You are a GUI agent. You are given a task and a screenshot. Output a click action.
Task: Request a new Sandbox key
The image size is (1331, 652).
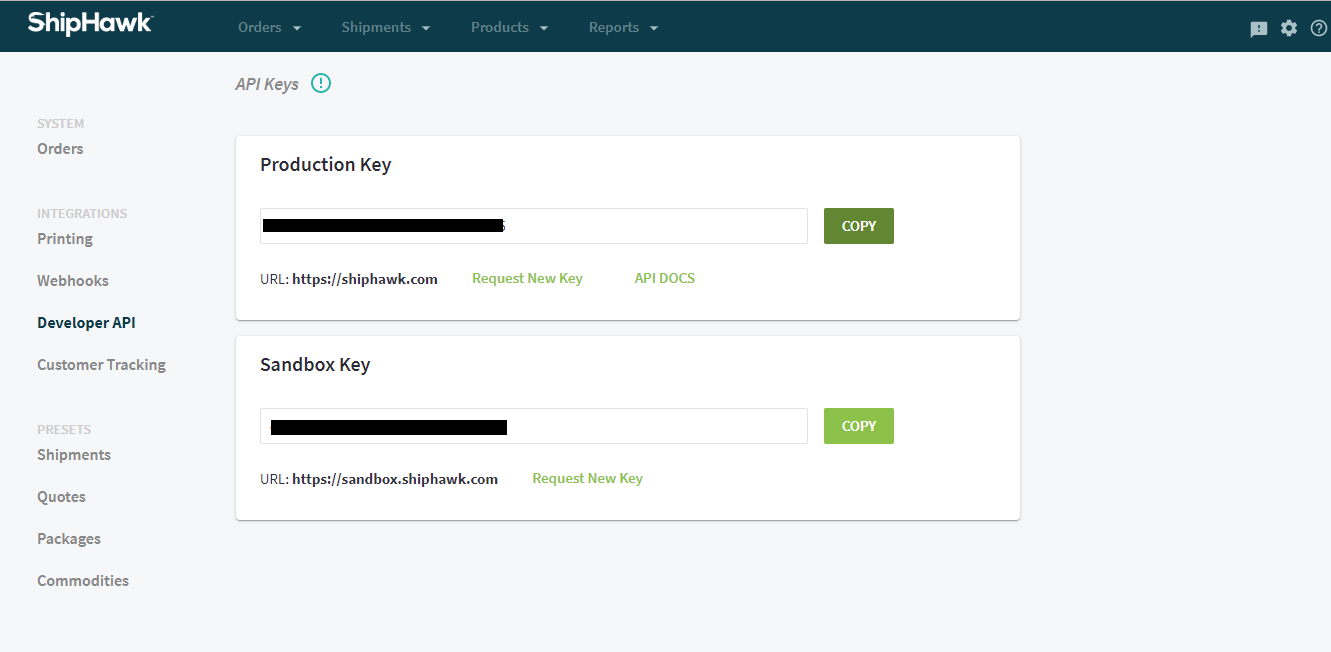(587, 478)
